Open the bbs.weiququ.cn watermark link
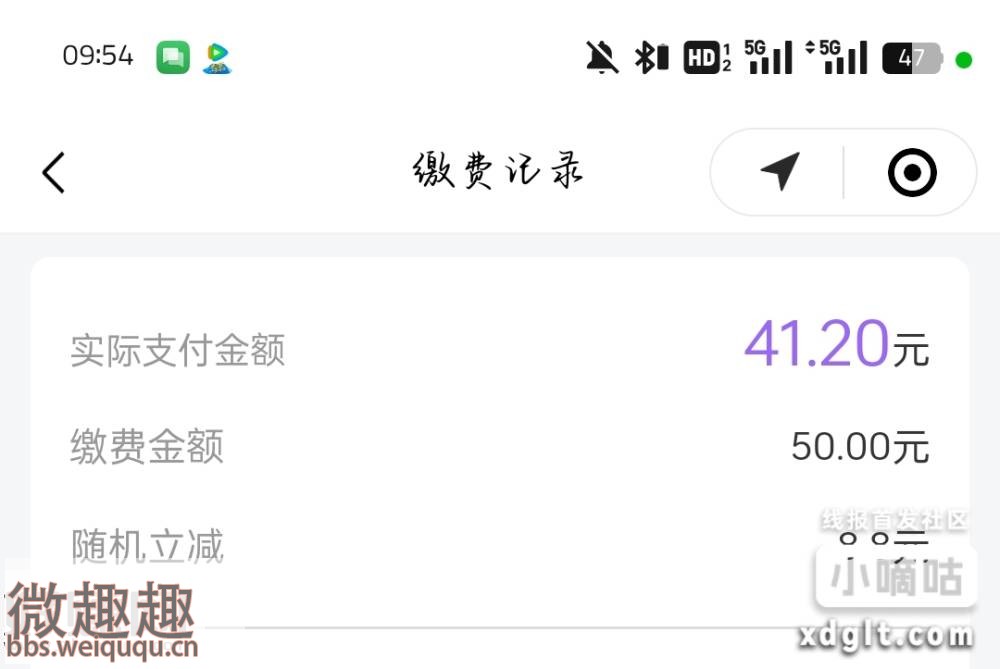 pos(102,647)
